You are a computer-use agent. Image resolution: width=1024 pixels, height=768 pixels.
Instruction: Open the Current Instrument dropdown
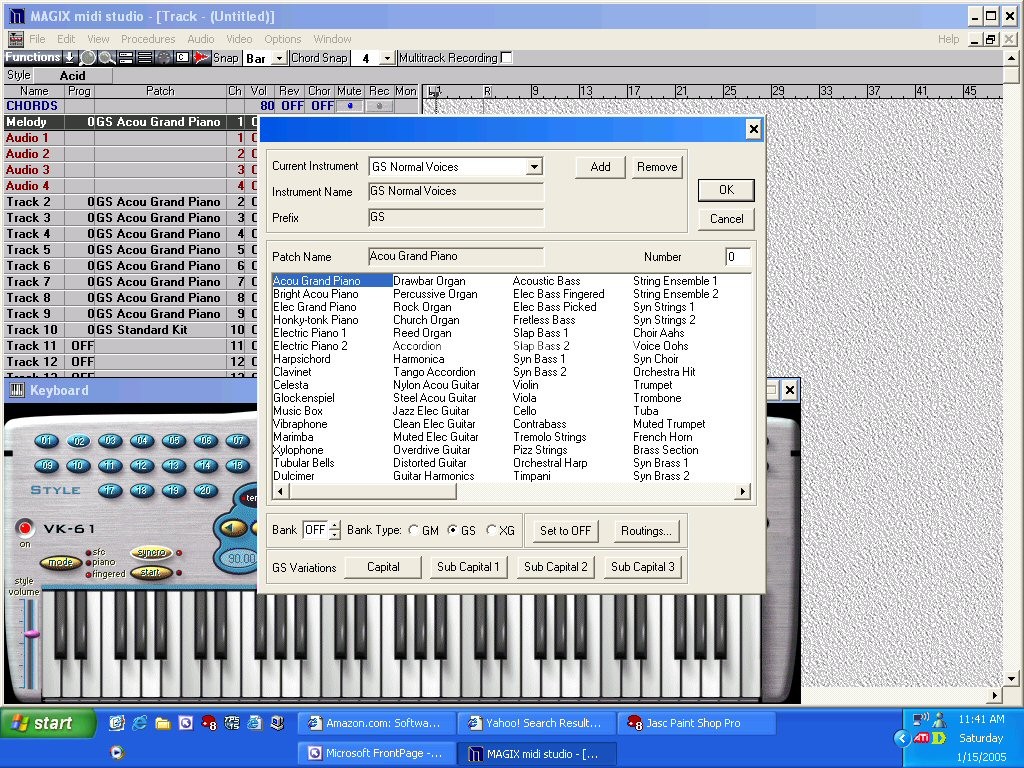pos(534,167)
